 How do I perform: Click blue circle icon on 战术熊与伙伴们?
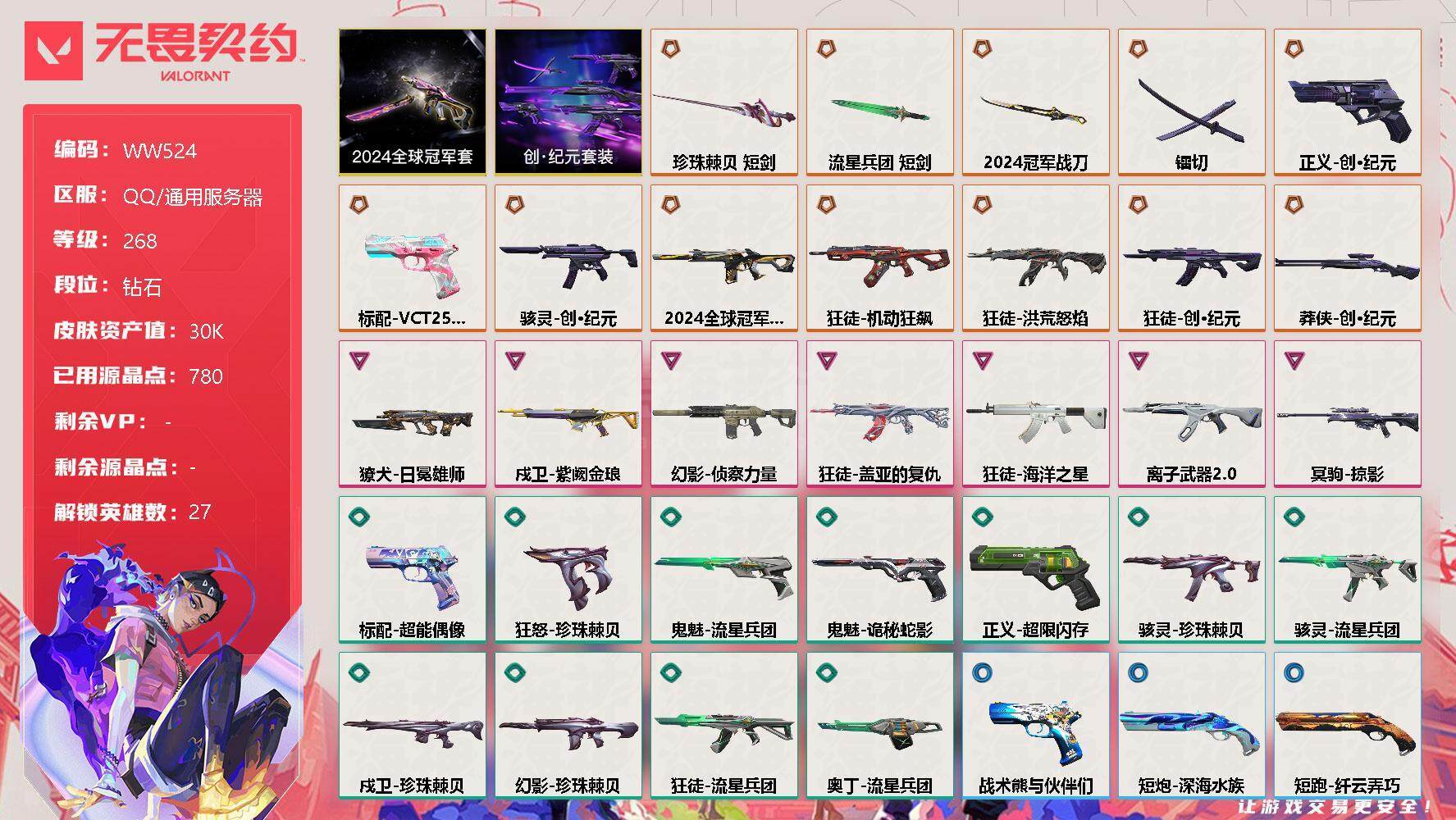pos(982,672)
